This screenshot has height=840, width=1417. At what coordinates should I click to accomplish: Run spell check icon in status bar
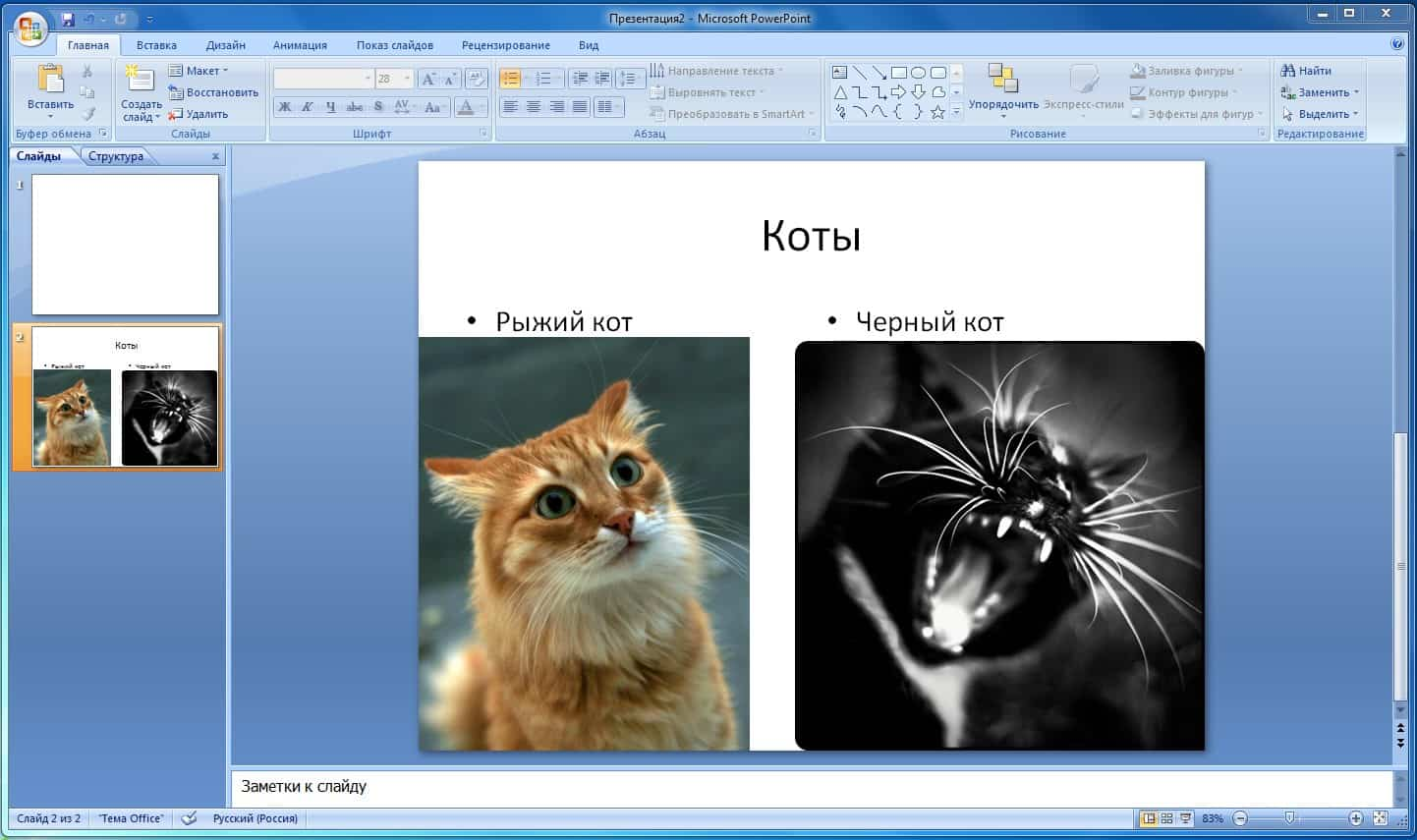[x=190, y=818]
